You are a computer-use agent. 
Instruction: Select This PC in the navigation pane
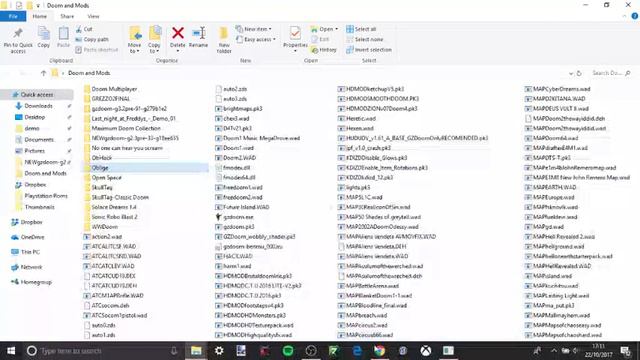click(30, 252)
